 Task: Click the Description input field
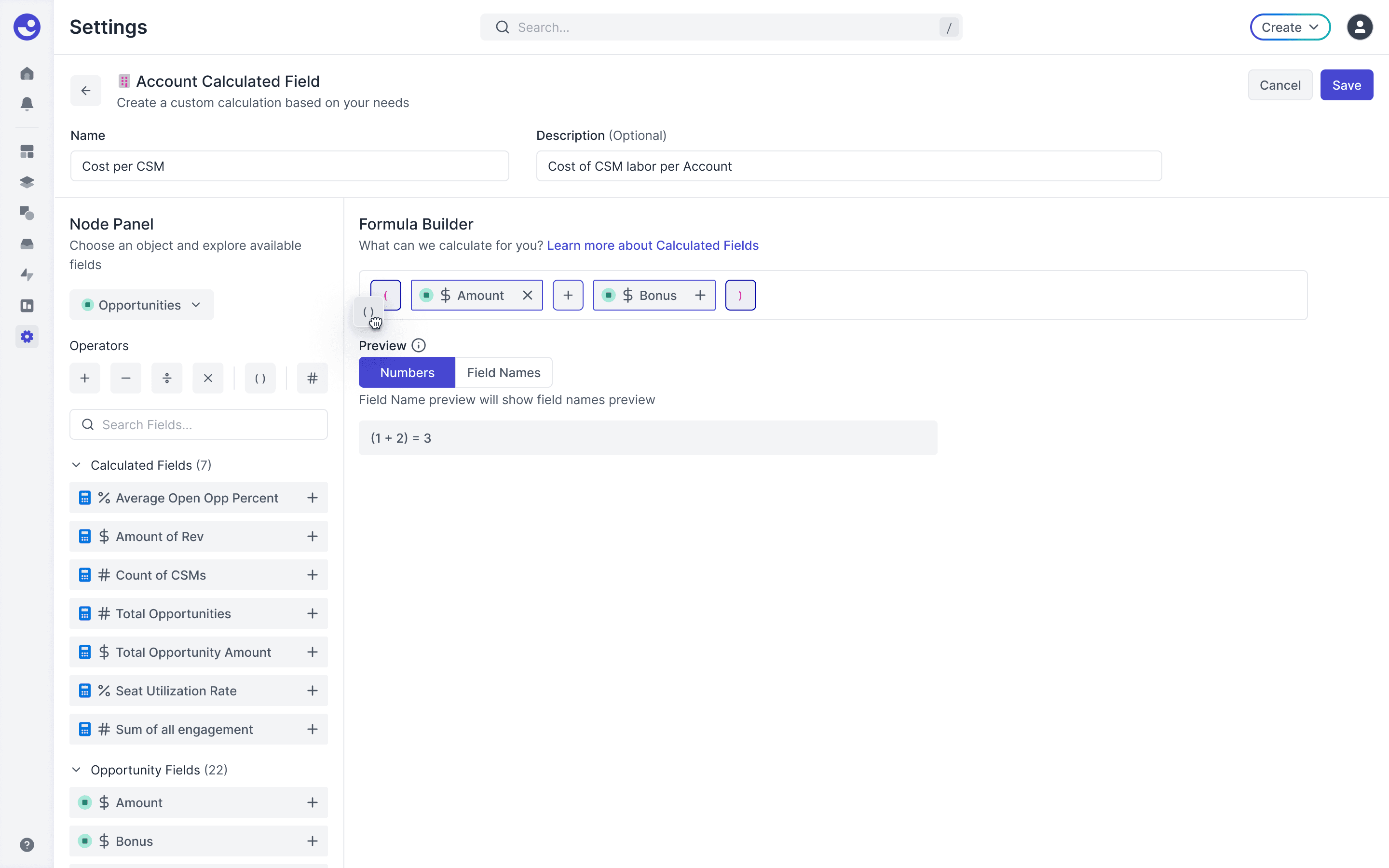849,166
